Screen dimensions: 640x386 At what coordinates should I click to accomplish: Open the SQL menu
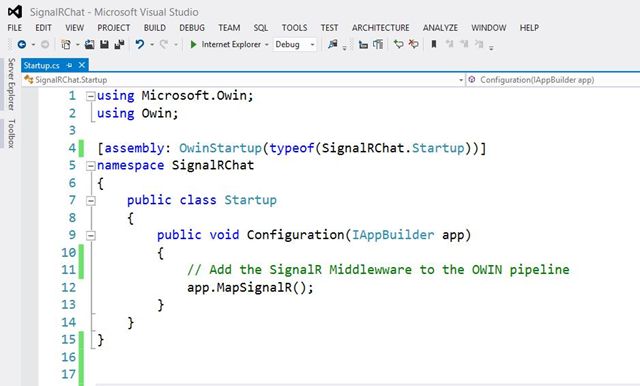click(x=260, y=28)
